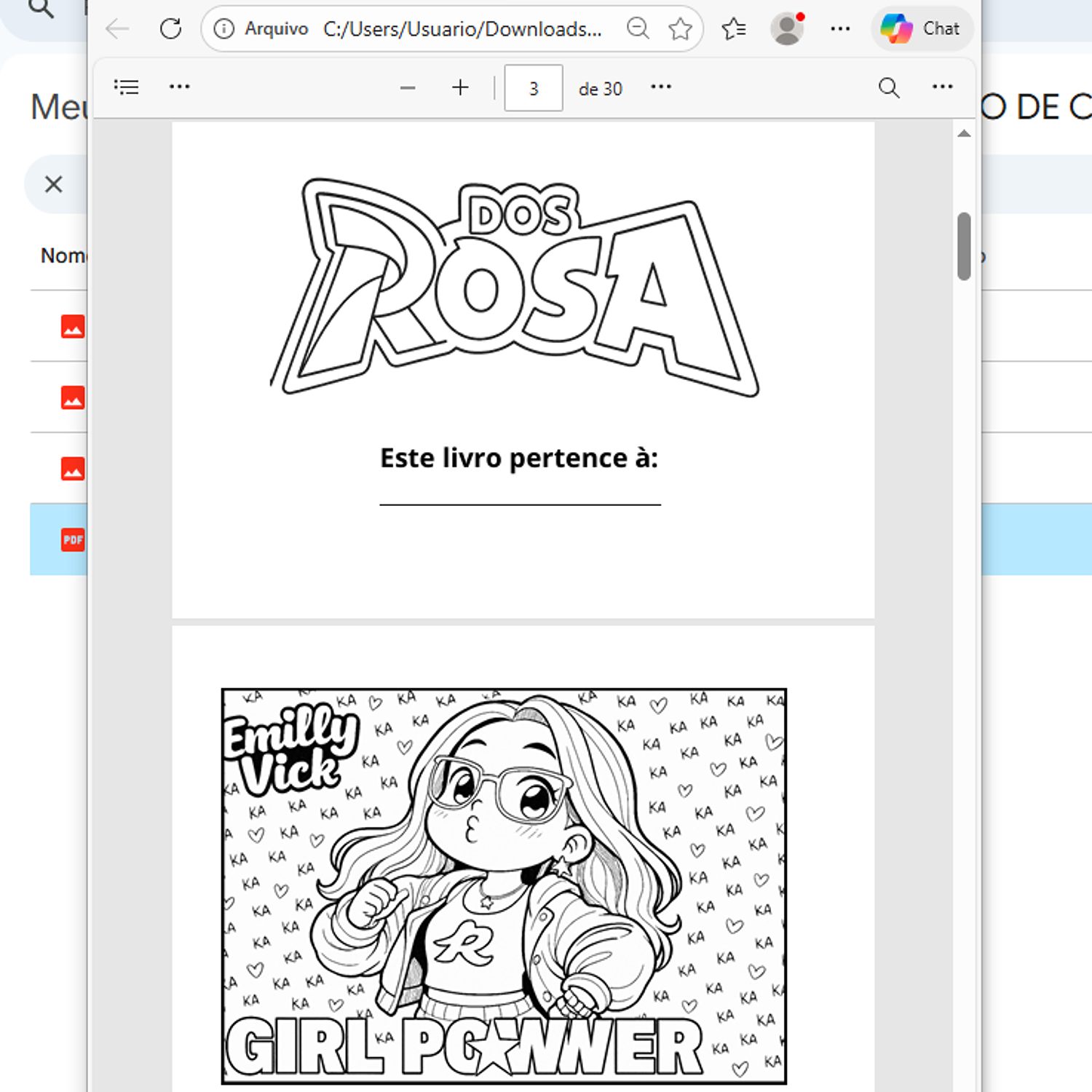Select the highlighted PDF file icon in the list
1092x1092 pixels.
(71, 539)
